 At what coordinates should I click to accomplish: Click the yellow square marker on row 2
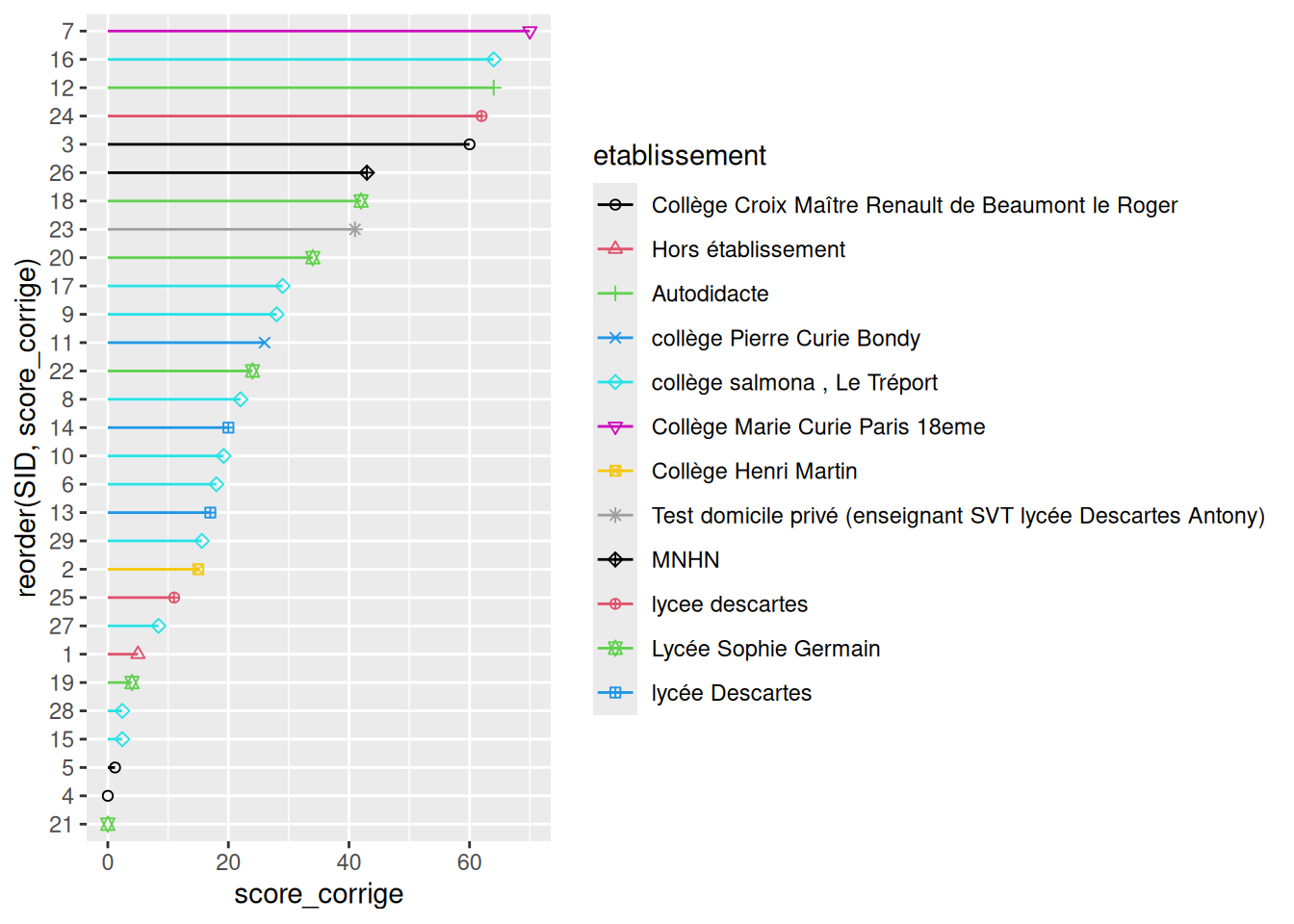pos(198,570)
